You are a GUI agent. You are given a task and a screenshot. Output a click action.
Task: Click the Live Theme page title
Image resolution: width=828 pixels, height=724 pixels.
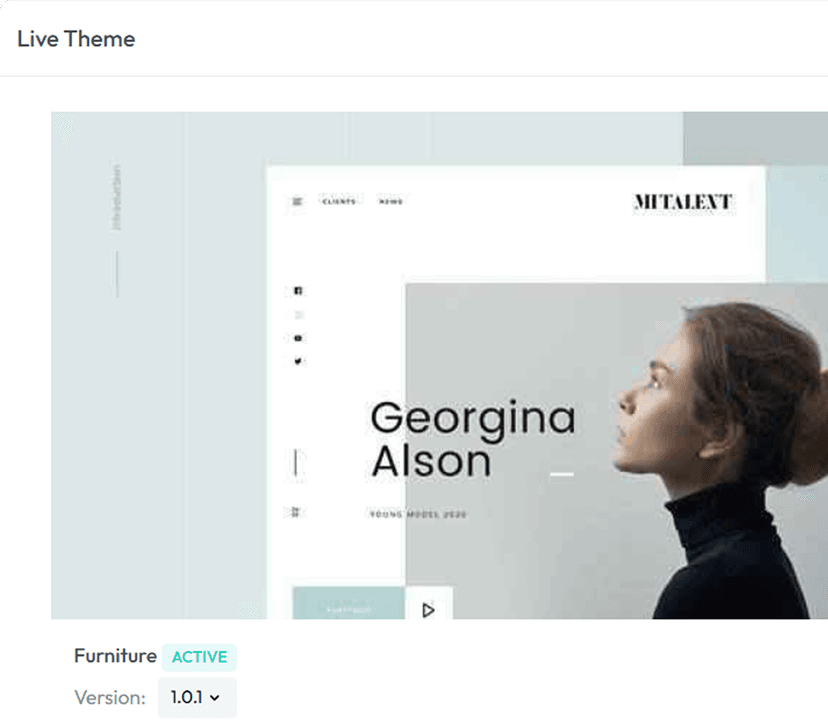[x=76, y=39]
